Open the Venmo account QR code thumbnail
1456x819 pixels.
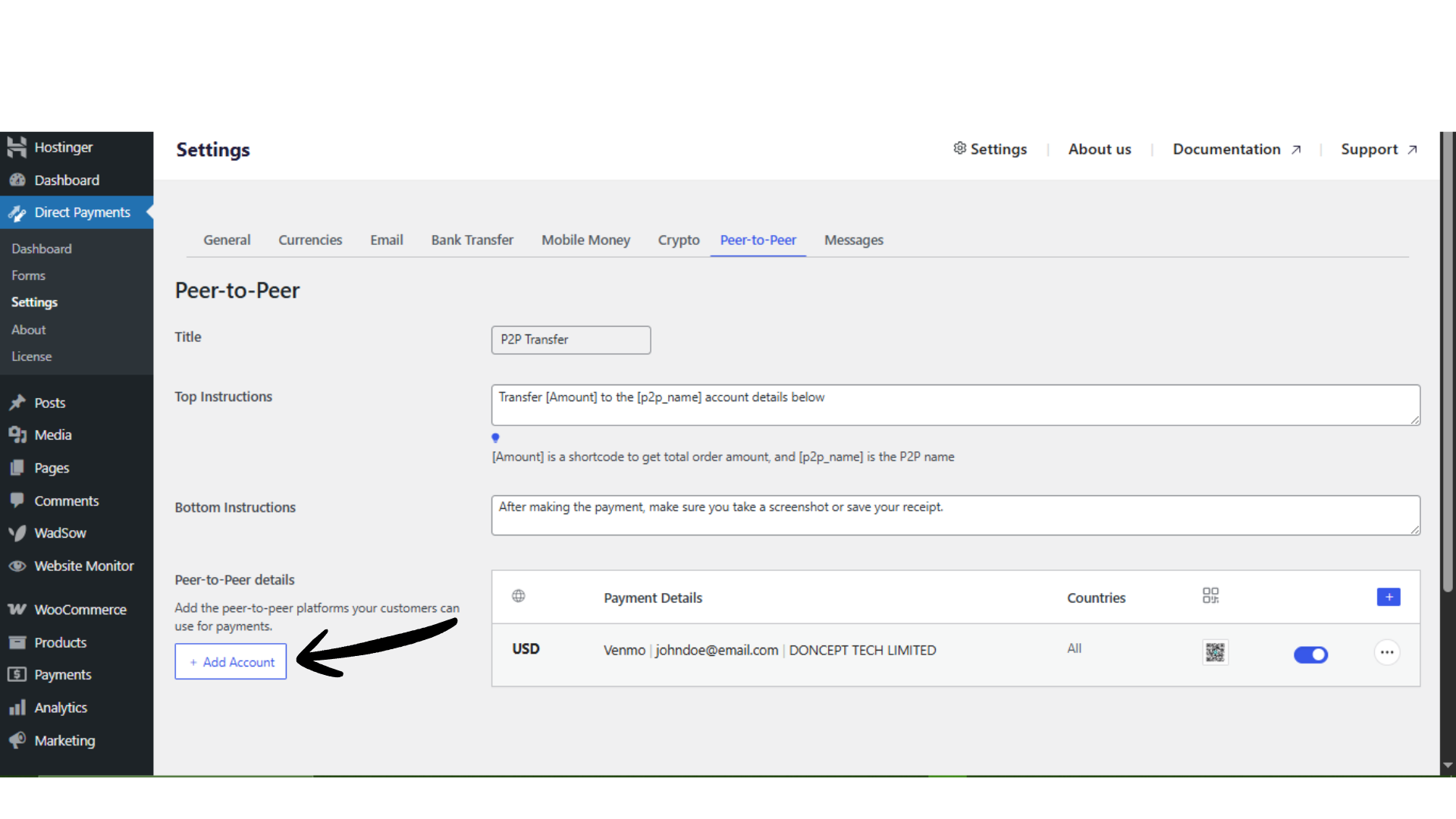pos(1215,652)
